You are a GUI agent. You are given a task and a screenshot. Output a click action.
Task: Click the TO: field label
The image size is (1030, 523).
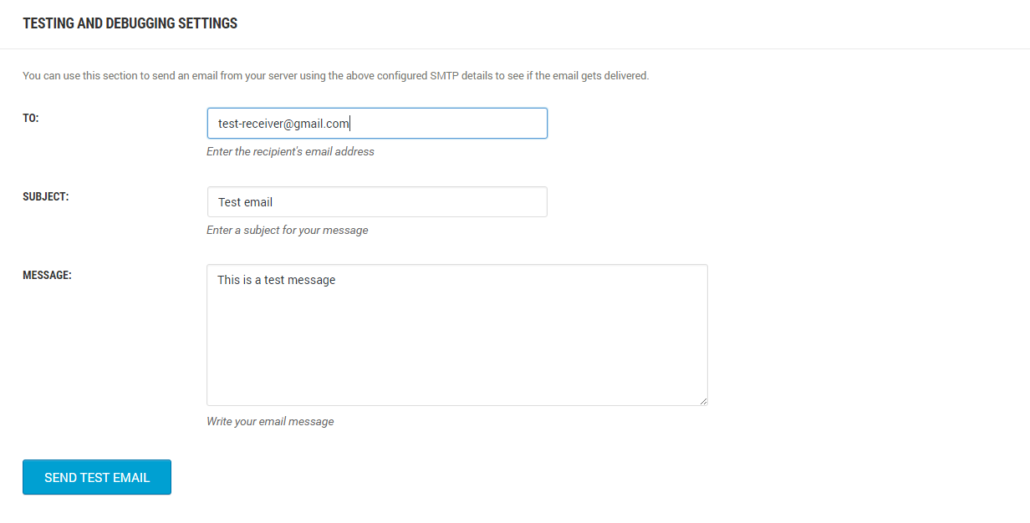[31, 118]
